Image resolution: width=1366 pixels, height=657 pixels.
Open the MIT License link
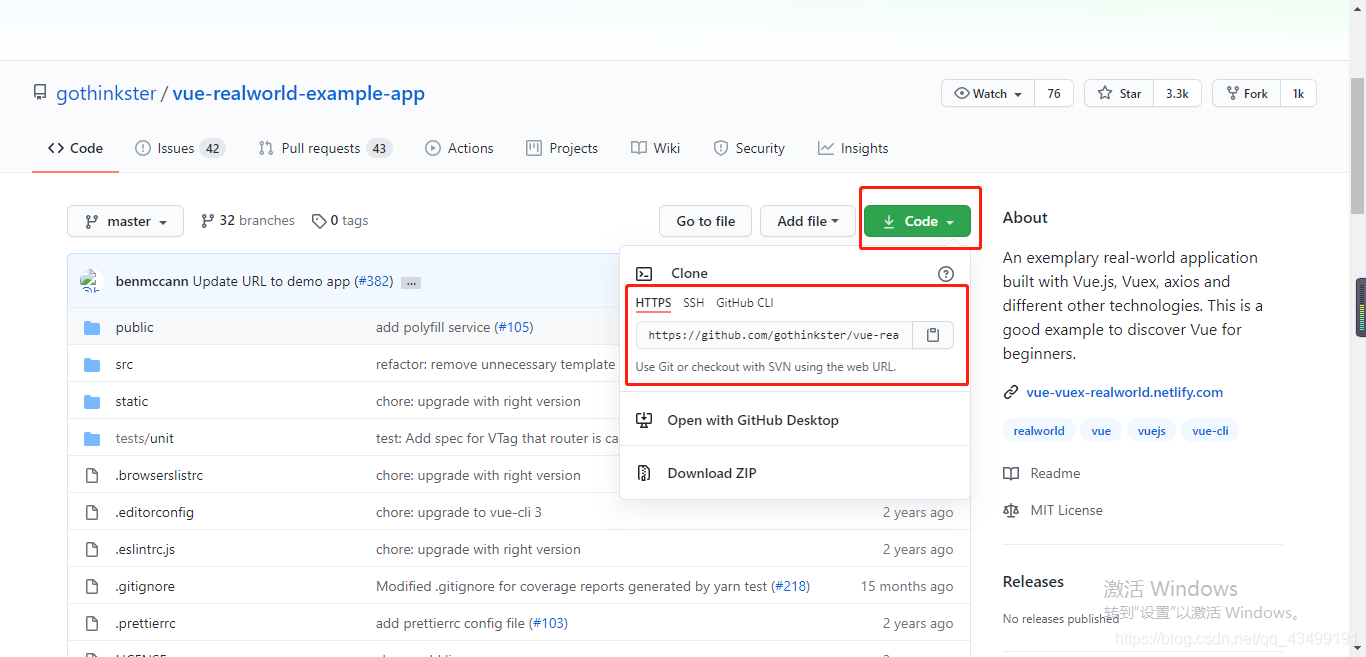[x=1066, y=511]
